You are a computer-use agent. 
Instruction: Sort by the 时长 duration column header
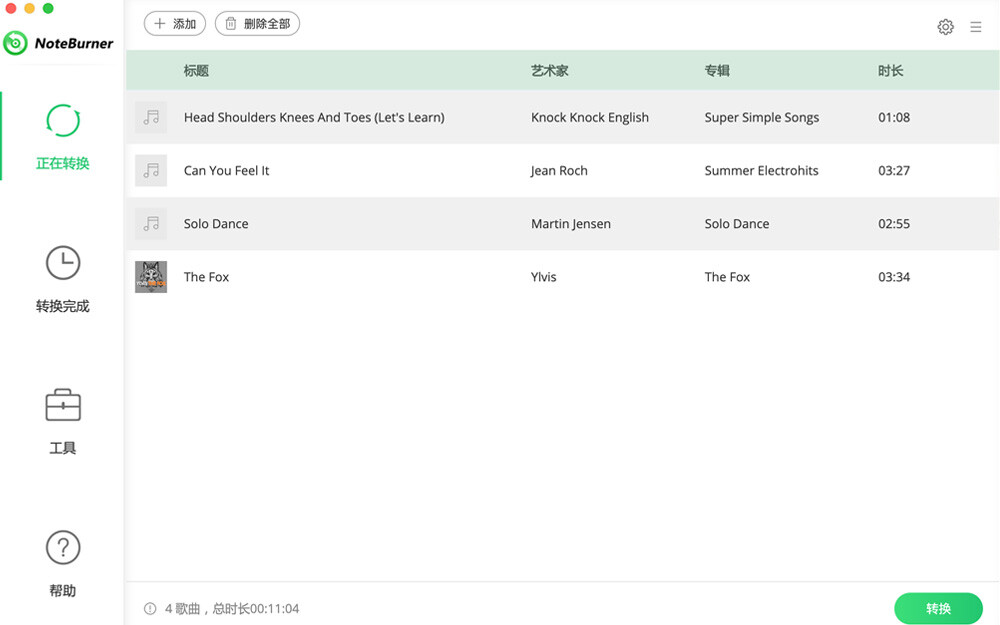891,71
